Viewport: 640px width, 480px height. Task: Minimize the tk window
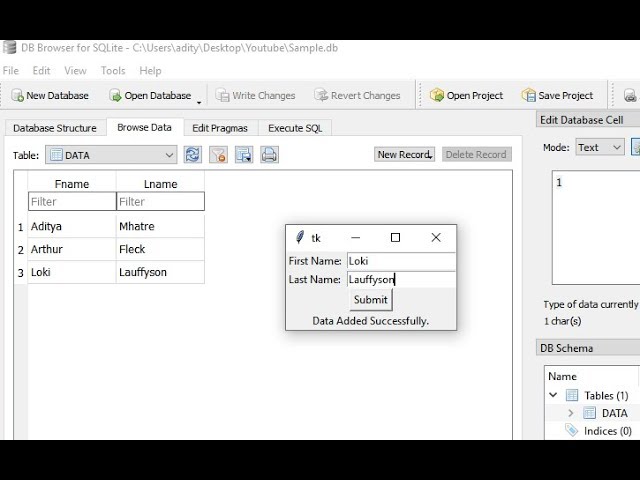[x=356, y=238]
